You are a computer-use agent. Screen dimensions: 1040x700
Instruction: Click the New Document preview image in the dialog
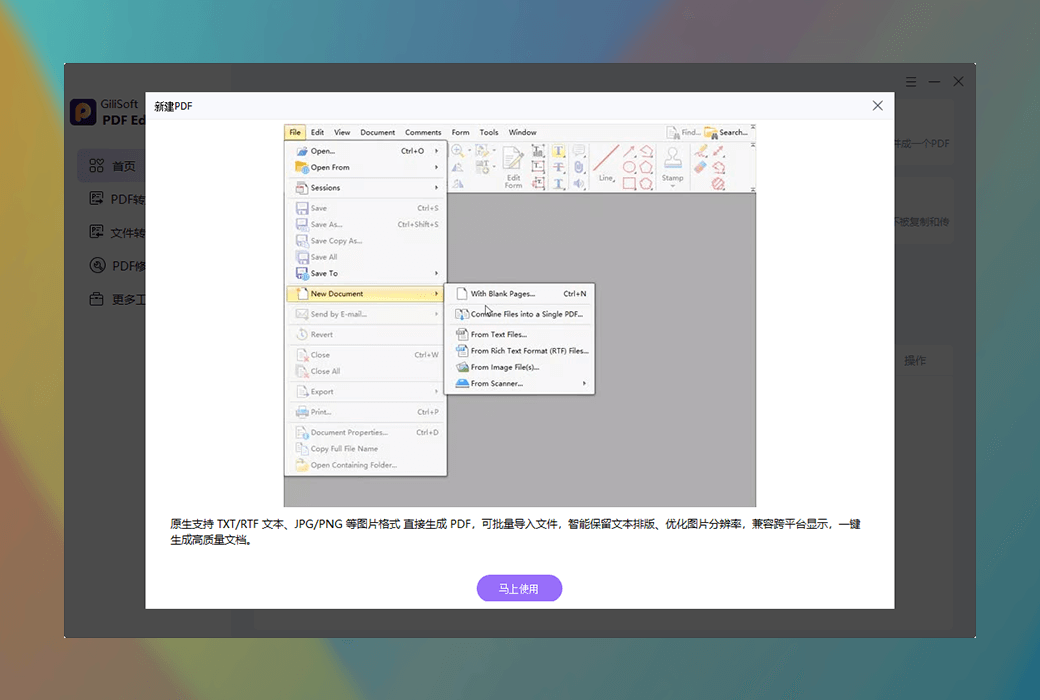520,315
